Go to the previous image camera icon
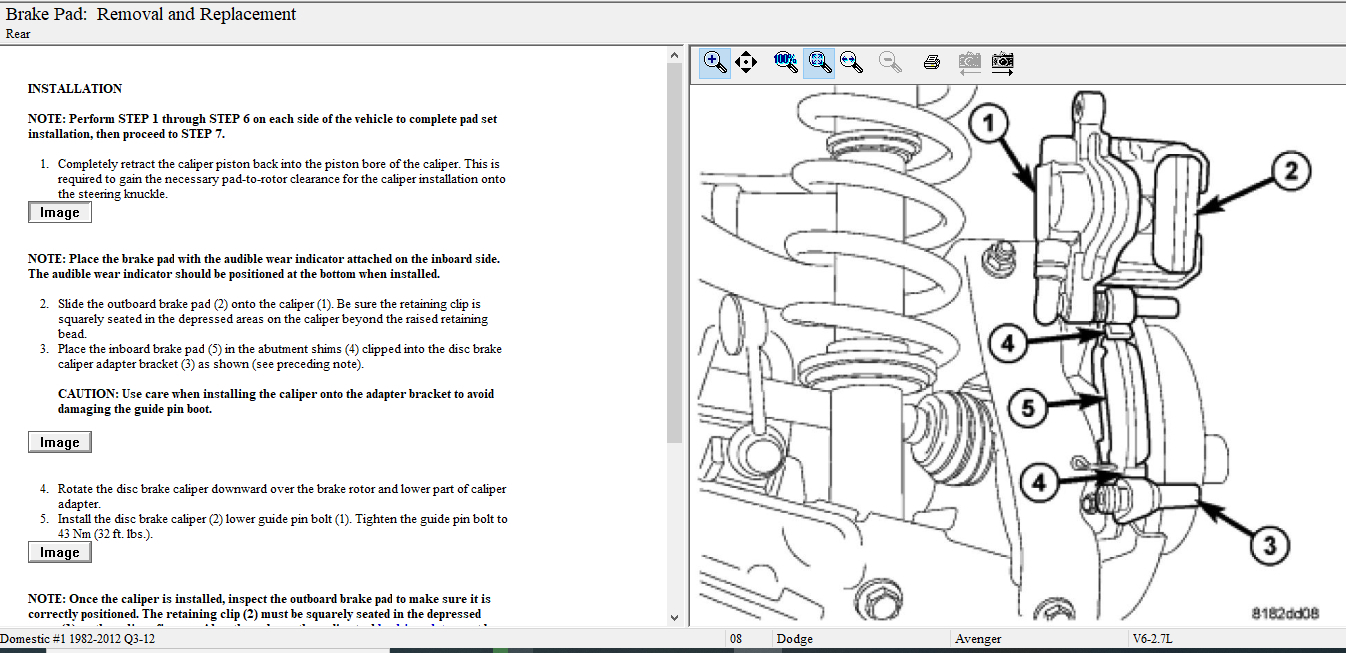The image size is (1346, 653). 969,62
